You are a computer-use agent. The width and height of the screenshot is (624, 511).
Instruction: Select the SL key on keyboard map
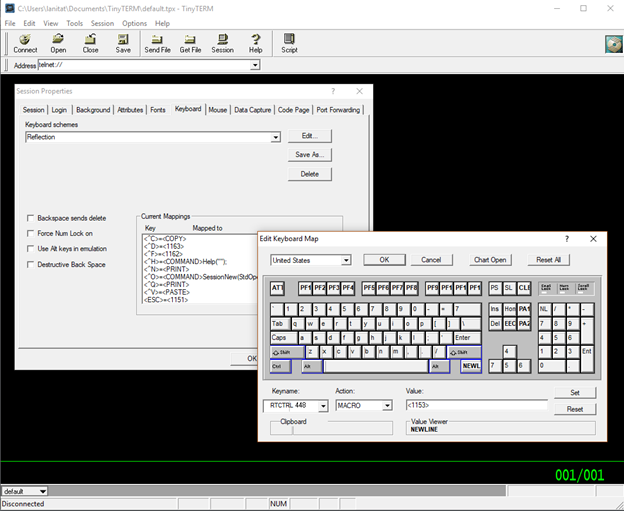click(x=509, y=288)
